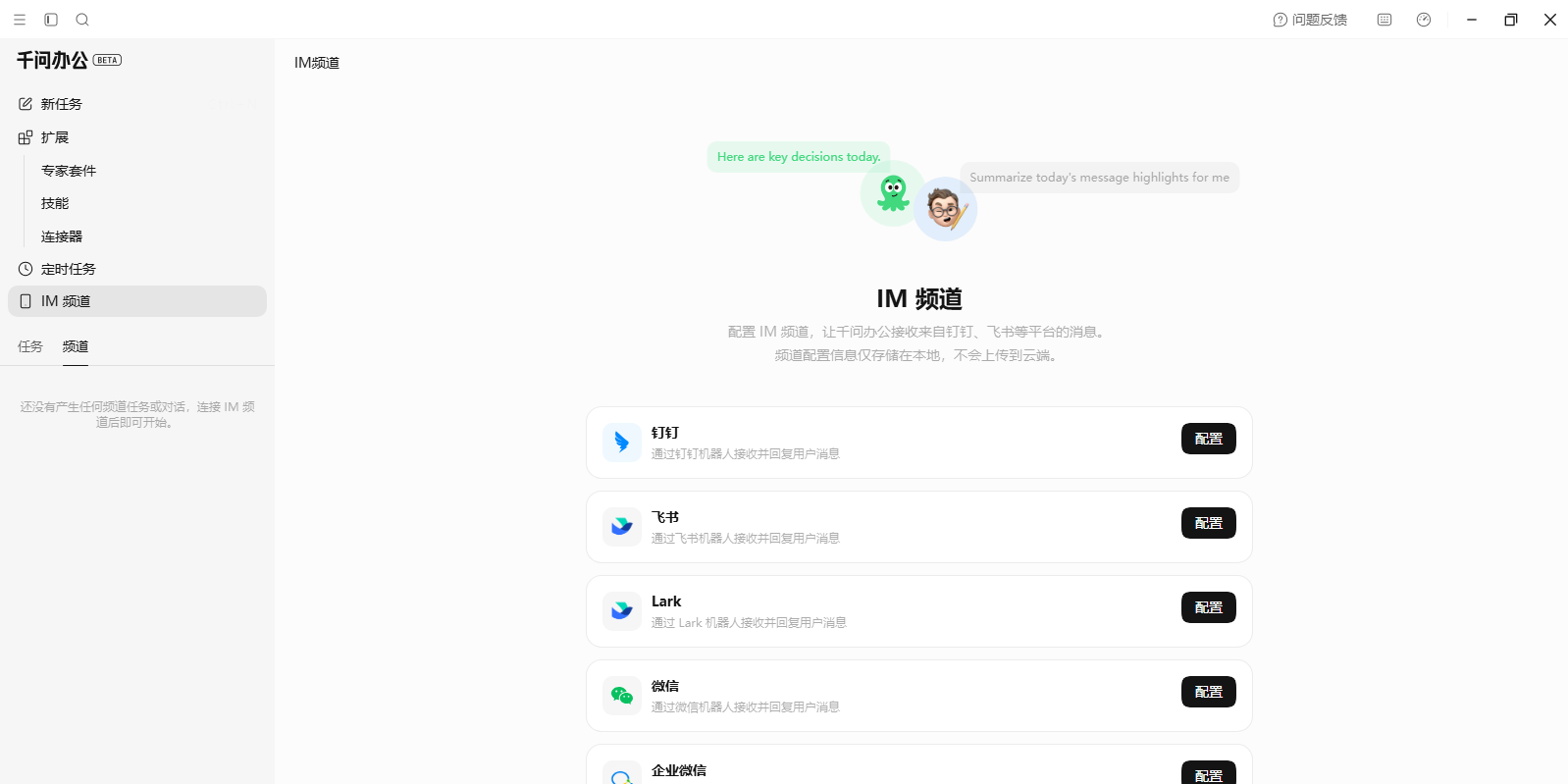Click the 千问办公 logo

[x=52, y=60]
